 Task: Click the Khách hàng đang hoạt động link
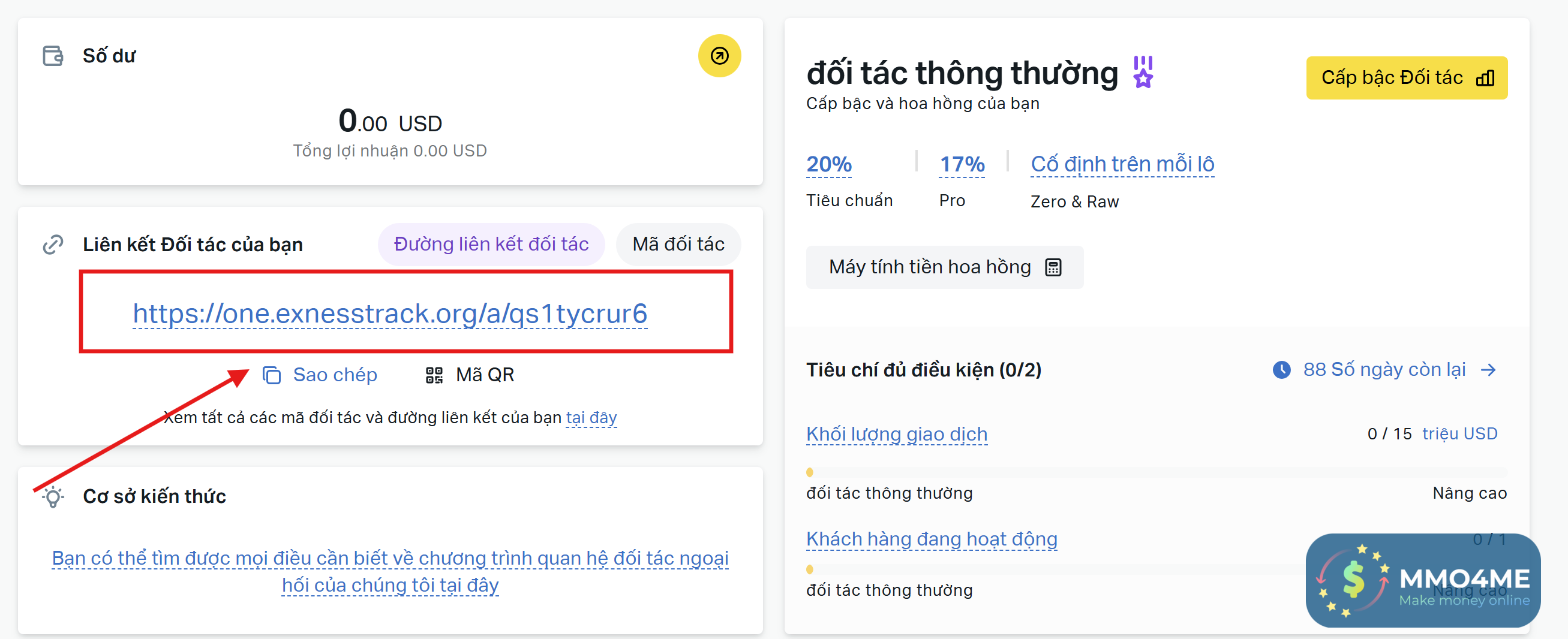tap(932, 539)
